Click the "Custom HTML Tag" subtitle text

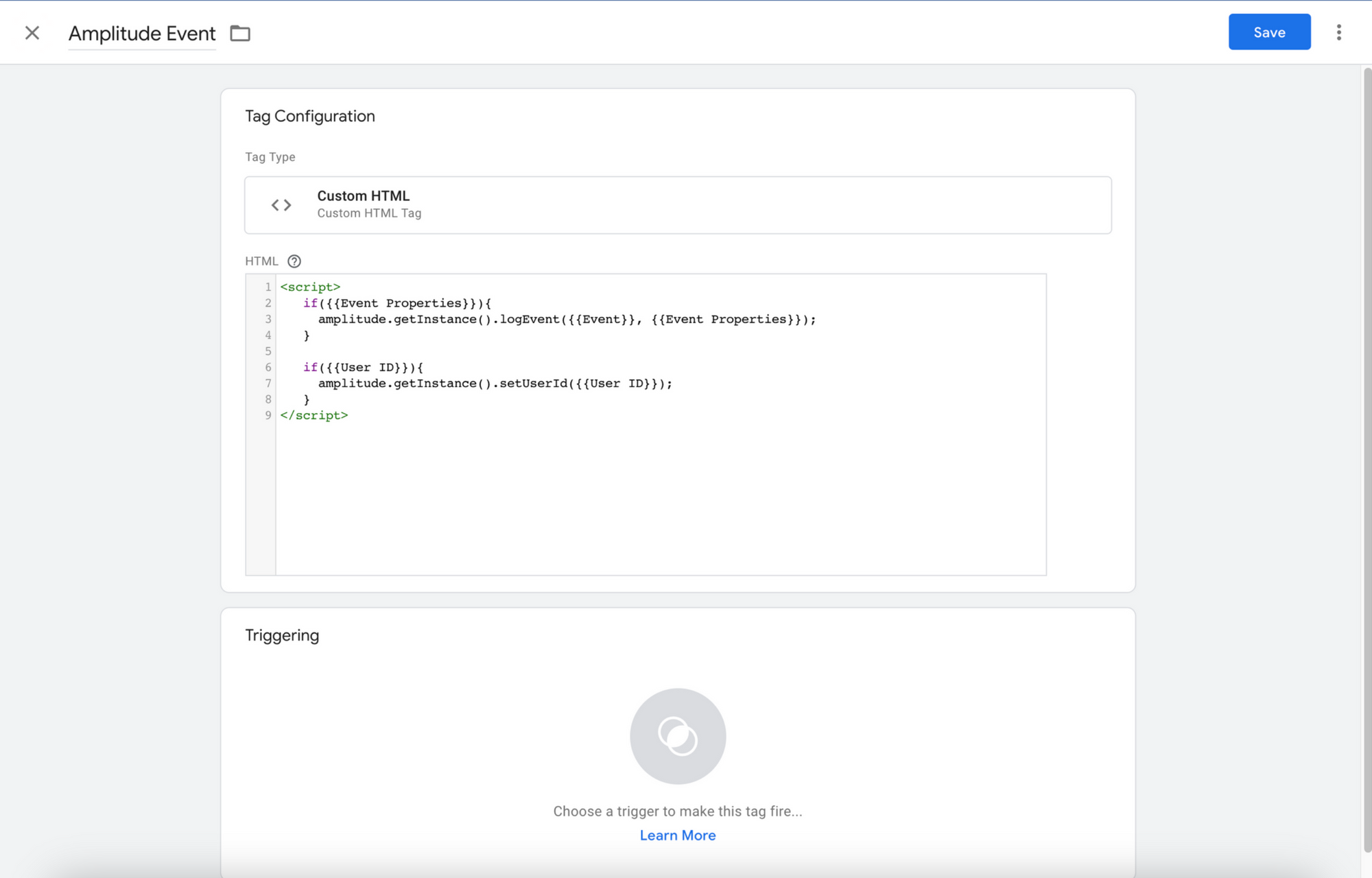pyautogui.click(x=369, y=213)
